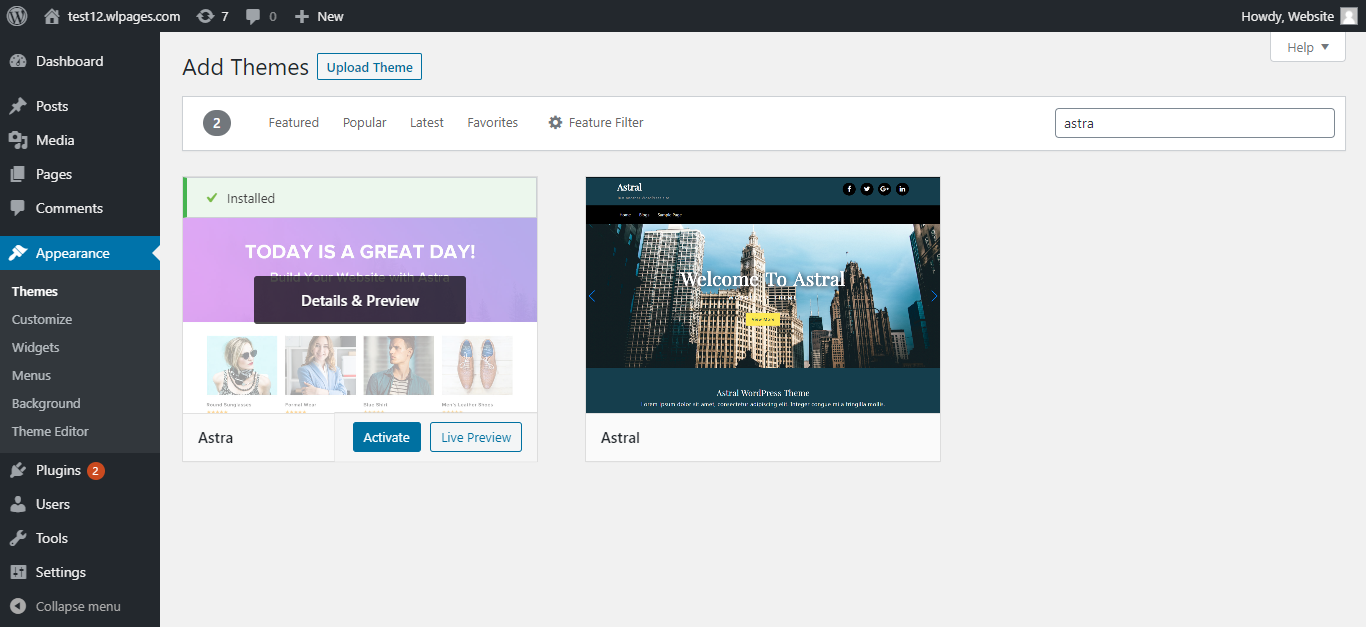The height and width of the screenshot is (627, 1366).
Task: Open Theme Editor submenu item
Action: pos(50,432)
